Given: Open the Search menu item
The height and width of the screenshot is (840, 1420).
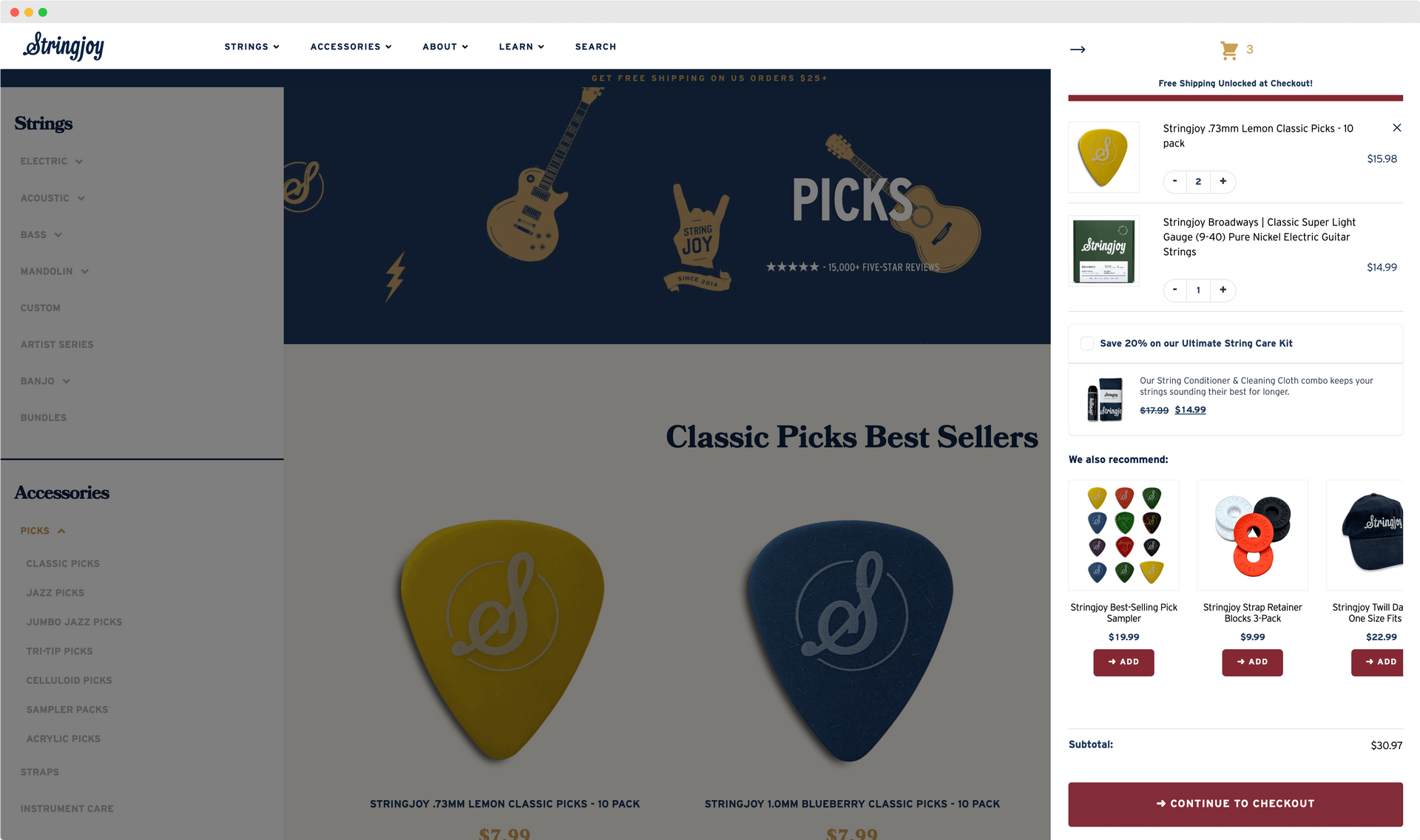Looking at the screenshot, I should [x=595, y=47].
